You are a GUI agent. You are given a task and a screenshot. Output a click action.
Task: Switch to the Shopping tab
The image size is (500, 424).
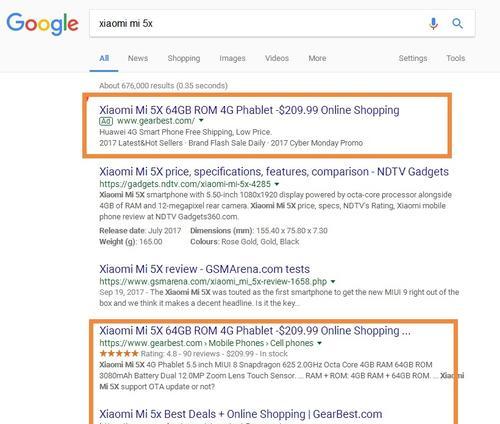pos(184,58)
